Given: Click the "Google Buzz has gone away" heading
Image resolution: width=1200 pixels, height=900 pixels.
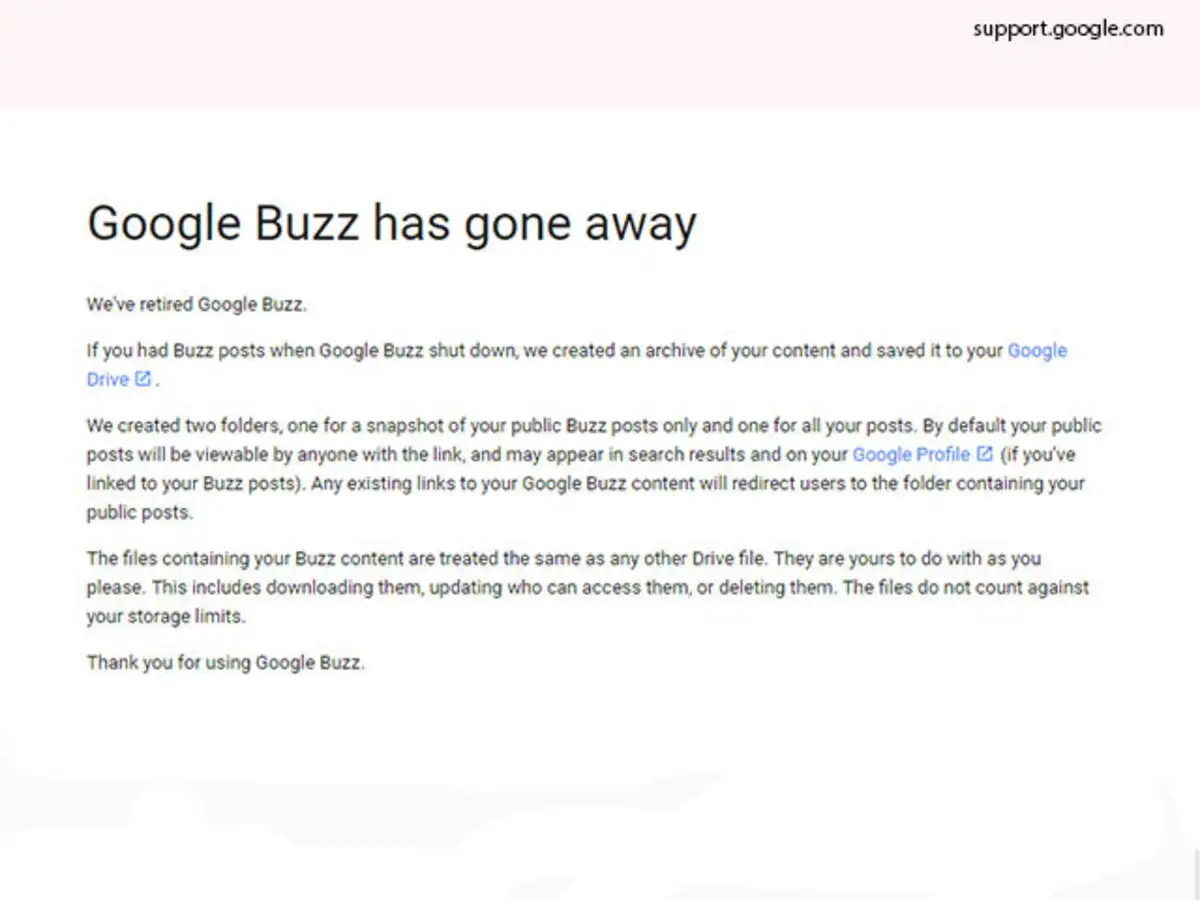Looking at the screenshot, I should 391,223.
